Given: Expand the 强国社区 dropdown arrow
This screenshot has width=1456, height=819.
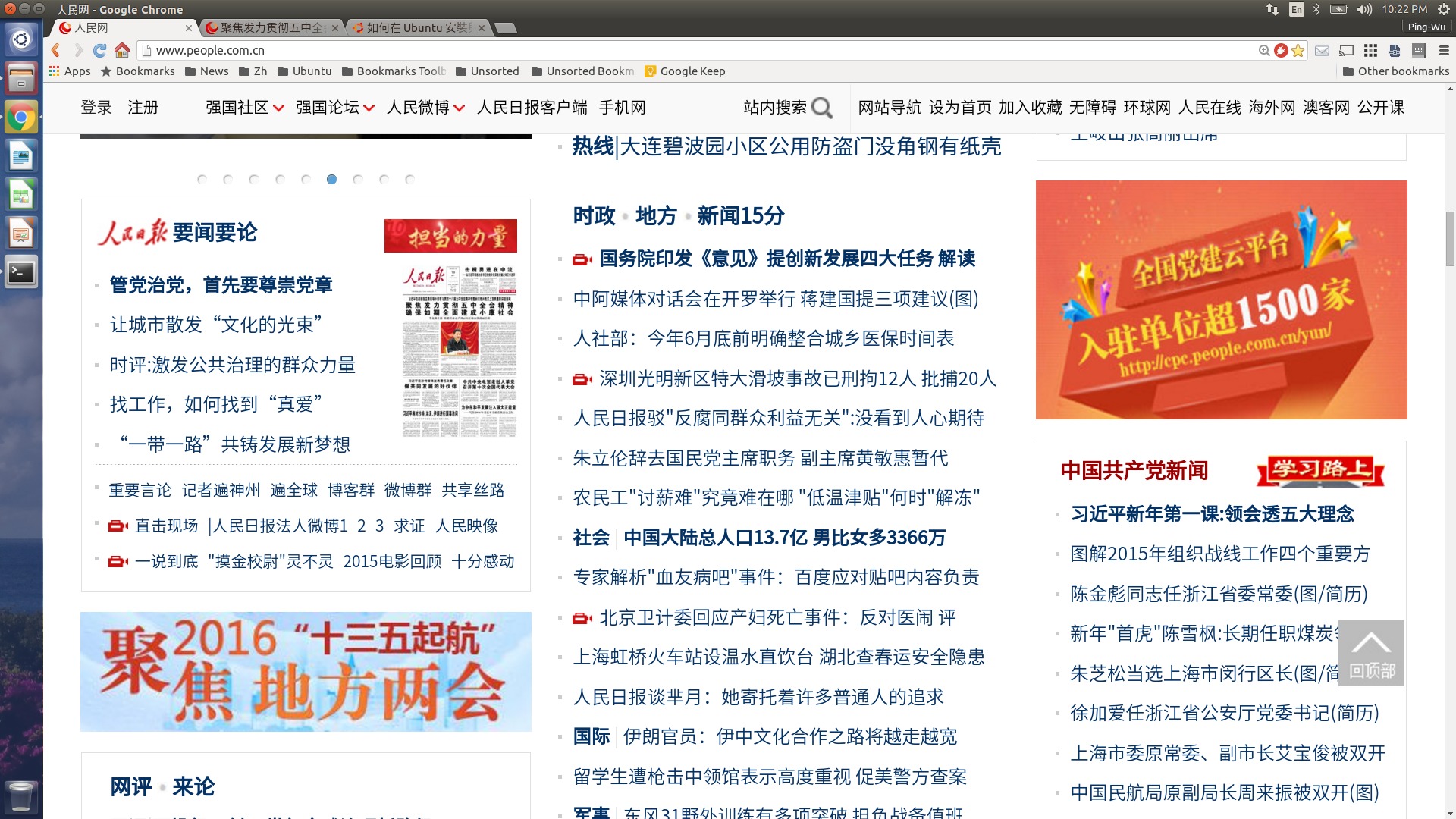Looking at the screenshot, I should pyautogui.click(x=278, y=108).
